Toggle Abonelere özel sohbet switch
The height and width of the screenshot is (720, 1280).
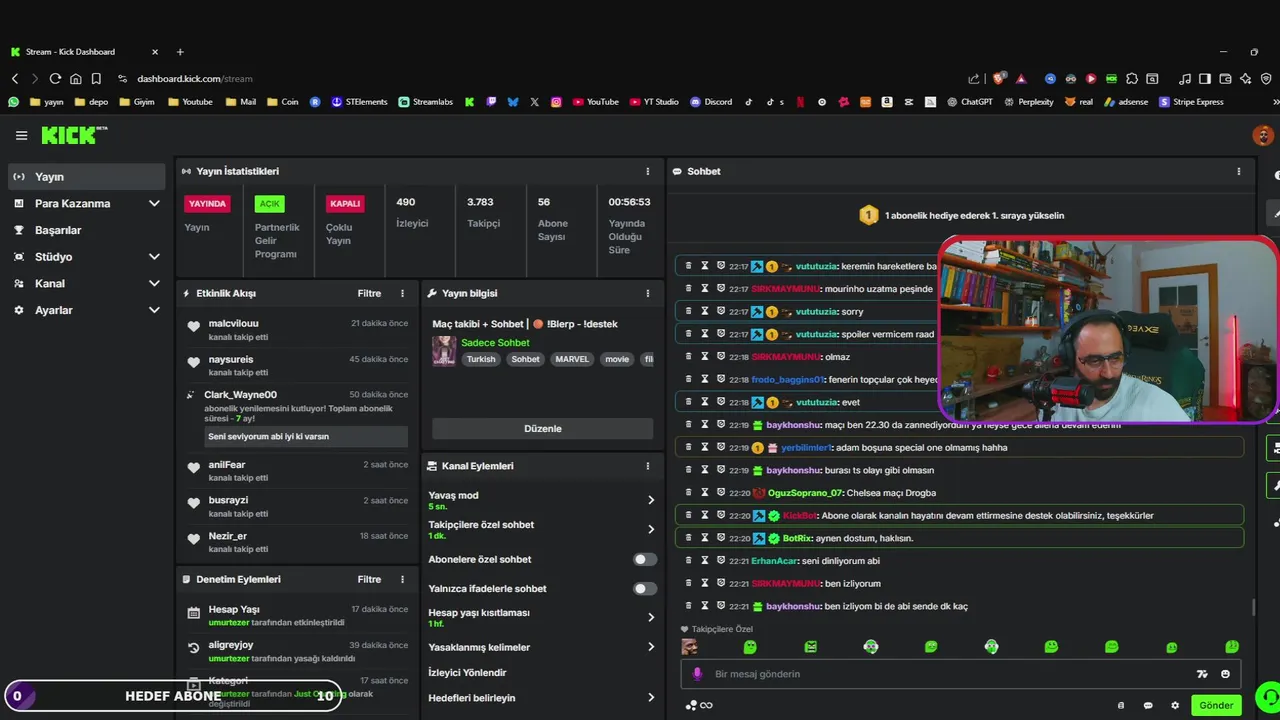coord(645,559)
